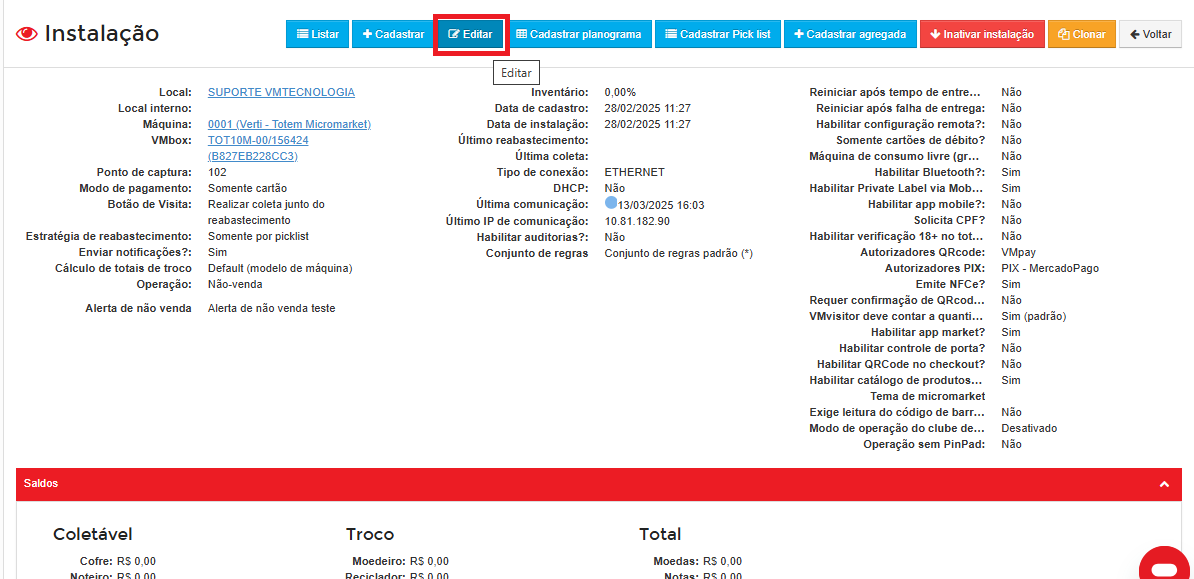Select 'Default (modelo de máquina)' text

[280, 268]
